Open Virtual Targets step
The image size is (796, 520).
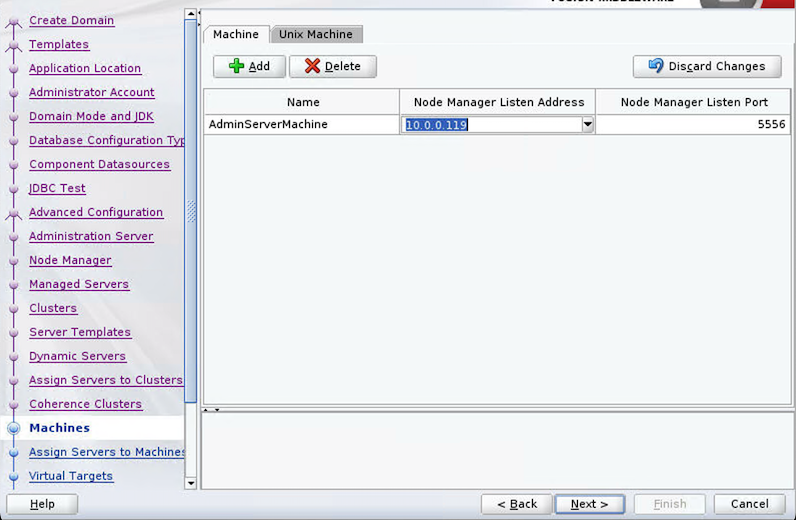coord(71,476)
